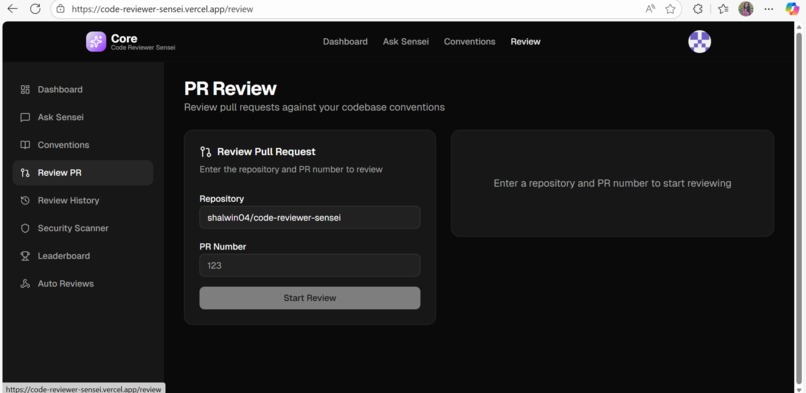
Task: Click the Conventions book icon in sidebar
Action: coord(25,145)
